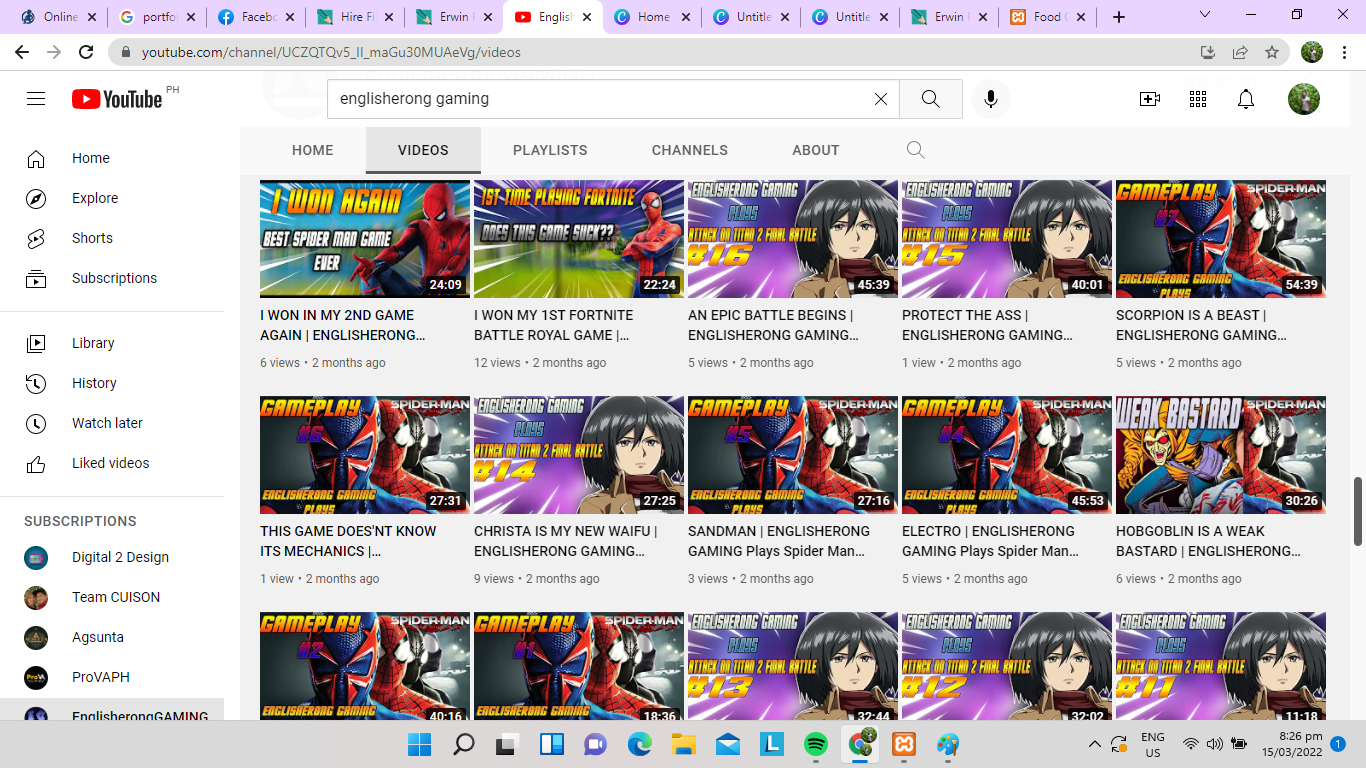Open the YouTube account avatar menu

pos(1304,99)
